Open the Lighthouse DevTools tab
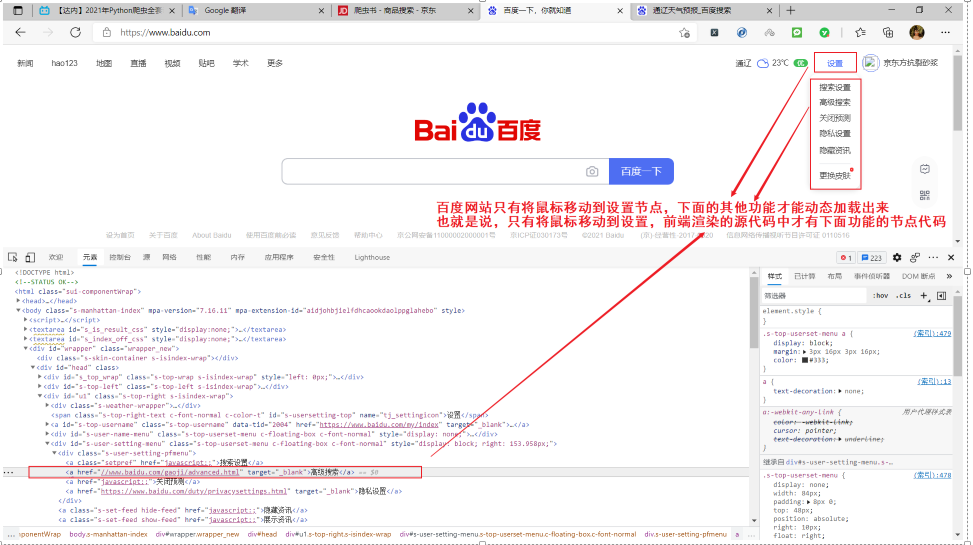 pyautogui.click(x=372, y=257)
